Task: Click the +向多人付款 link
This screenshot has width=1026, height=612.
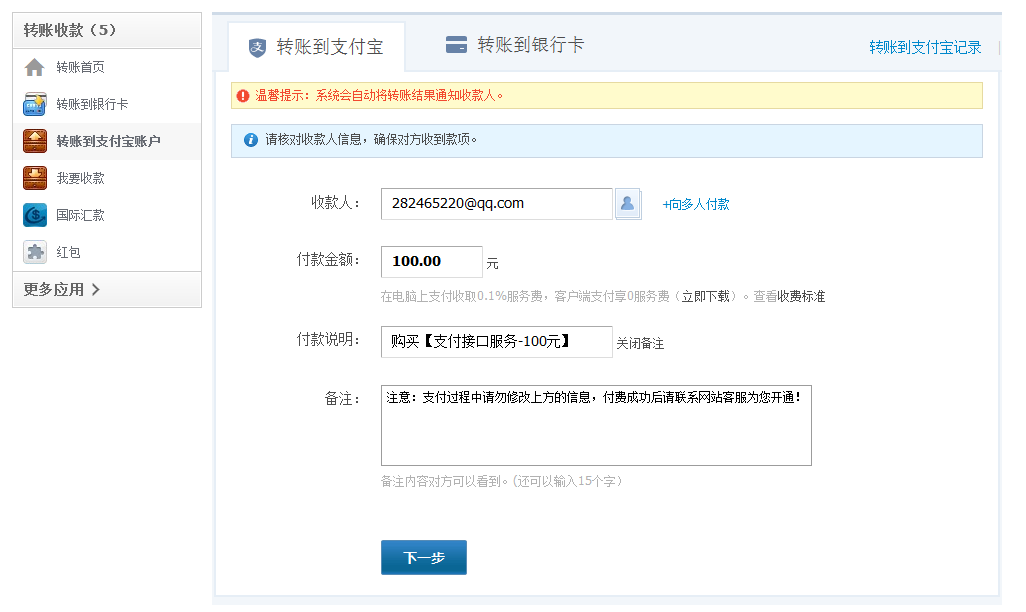Action: click(696, 204)
